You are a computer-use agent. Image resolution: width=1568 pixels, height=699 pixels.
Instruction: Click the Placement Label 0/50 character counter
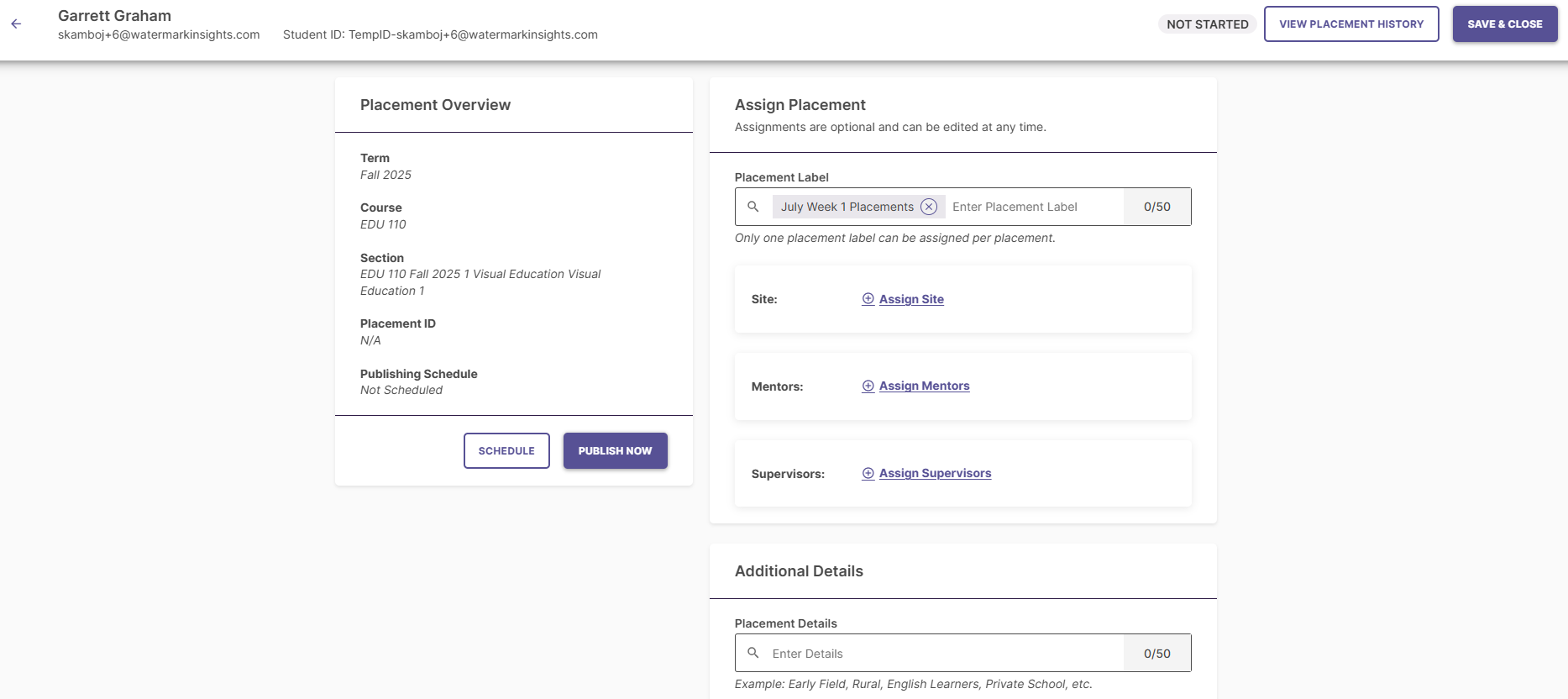point(1157,207)
